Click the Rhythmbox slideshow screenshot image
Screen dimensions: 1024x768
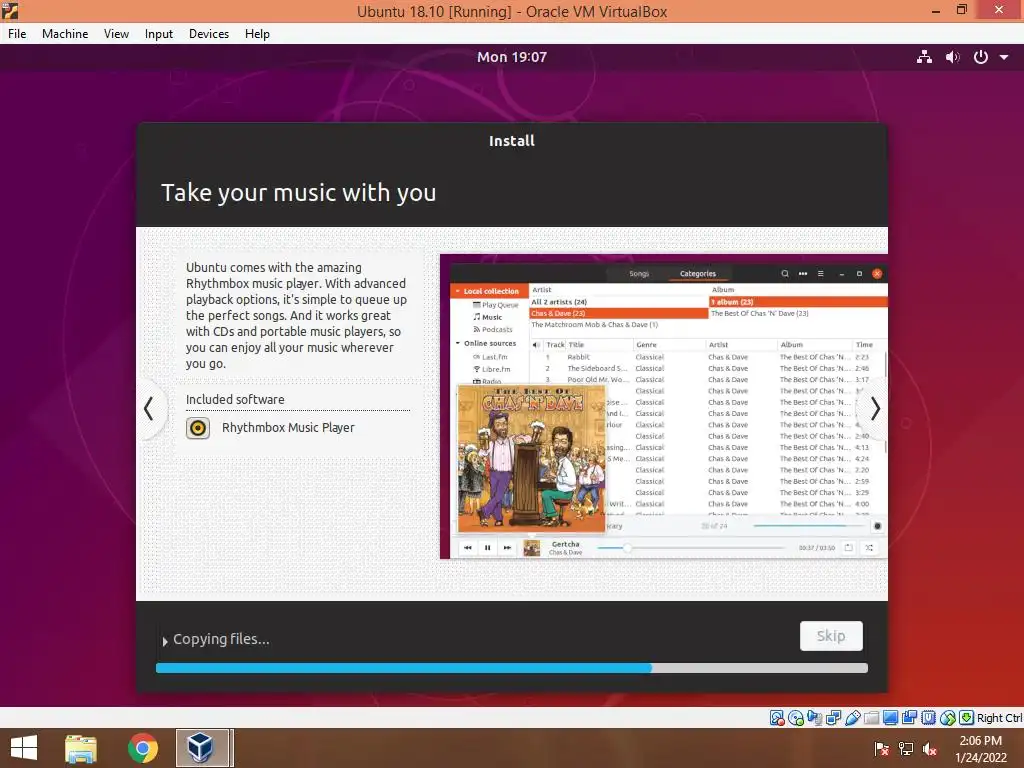point(664,406)
